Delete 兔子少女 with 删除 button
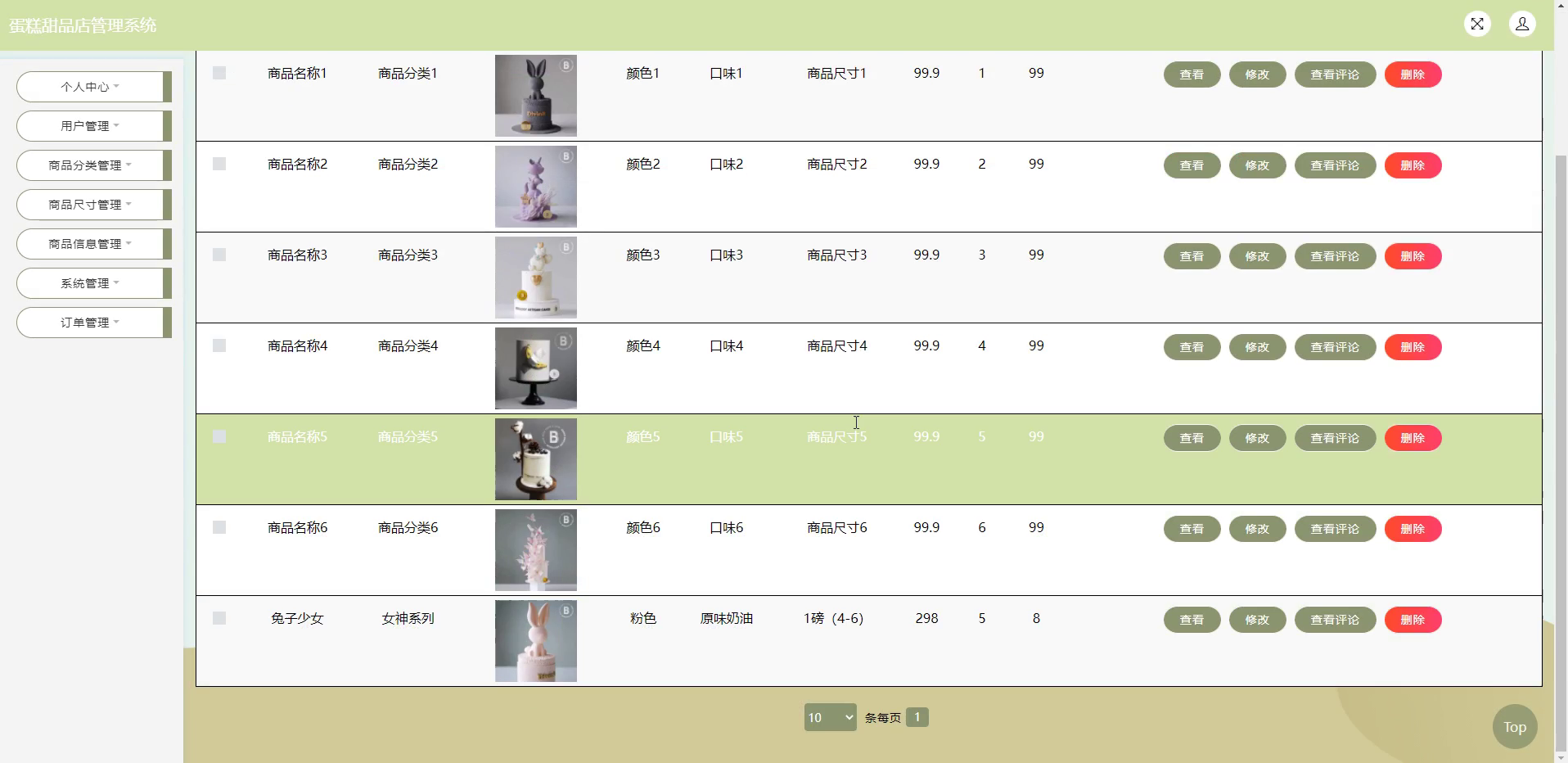This screenshot has width=1568, height=763. [x=1413, y=620]
